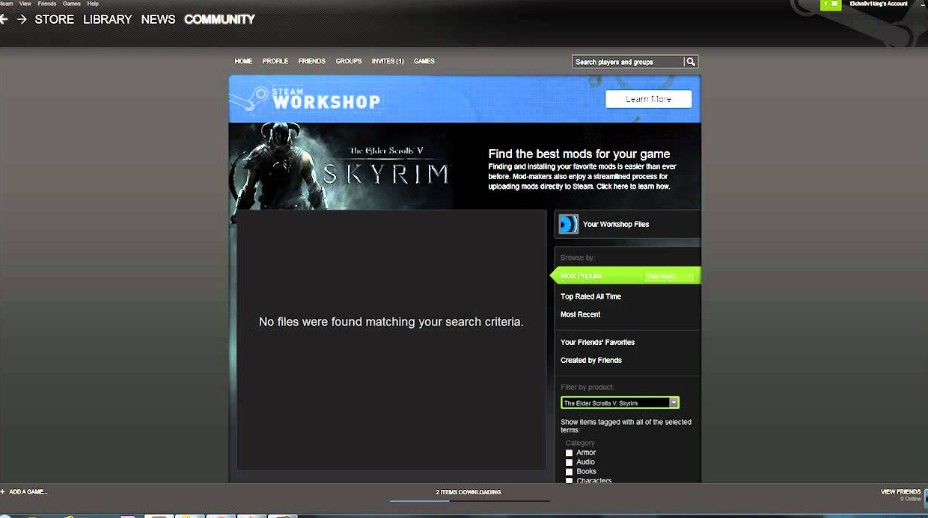Open Your Friends' Favorites
This screenshot has width=928, height=518.
click(x=598, y=342)
